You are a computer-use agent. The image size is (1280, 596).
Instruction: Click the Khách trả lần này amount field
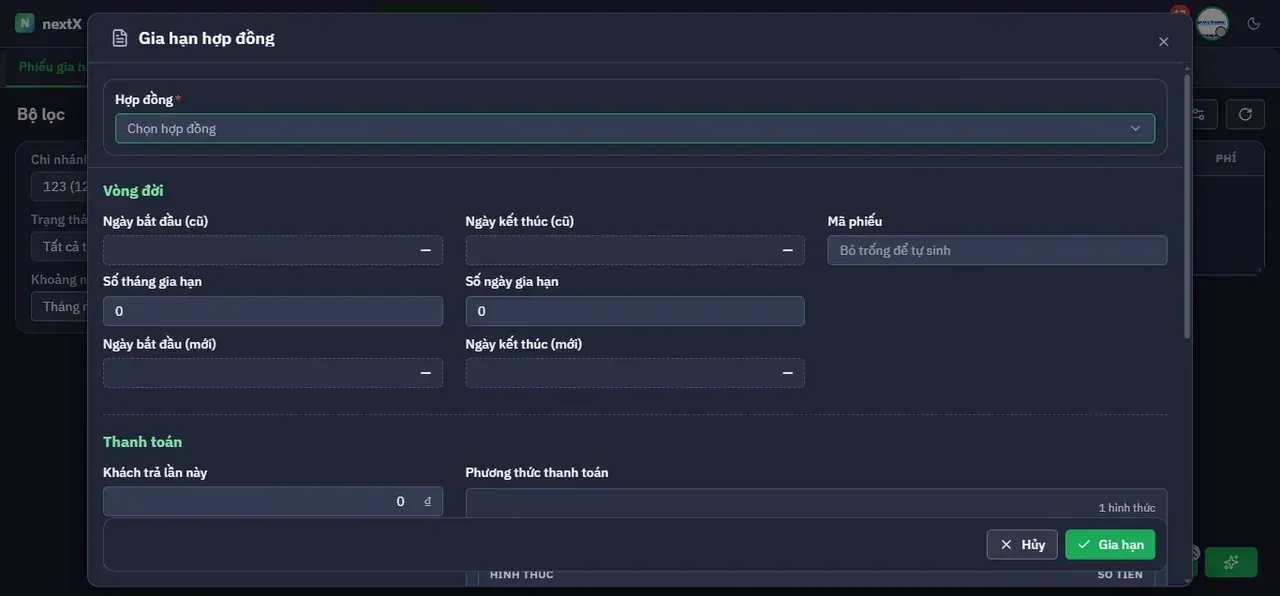273,501
